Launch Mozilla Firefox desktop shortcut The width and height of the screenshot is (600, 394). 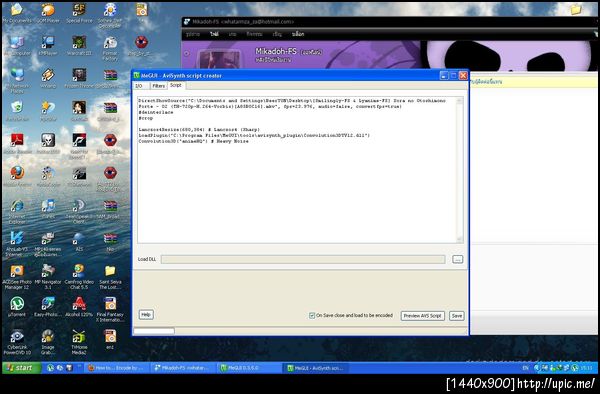coord(16,173)
